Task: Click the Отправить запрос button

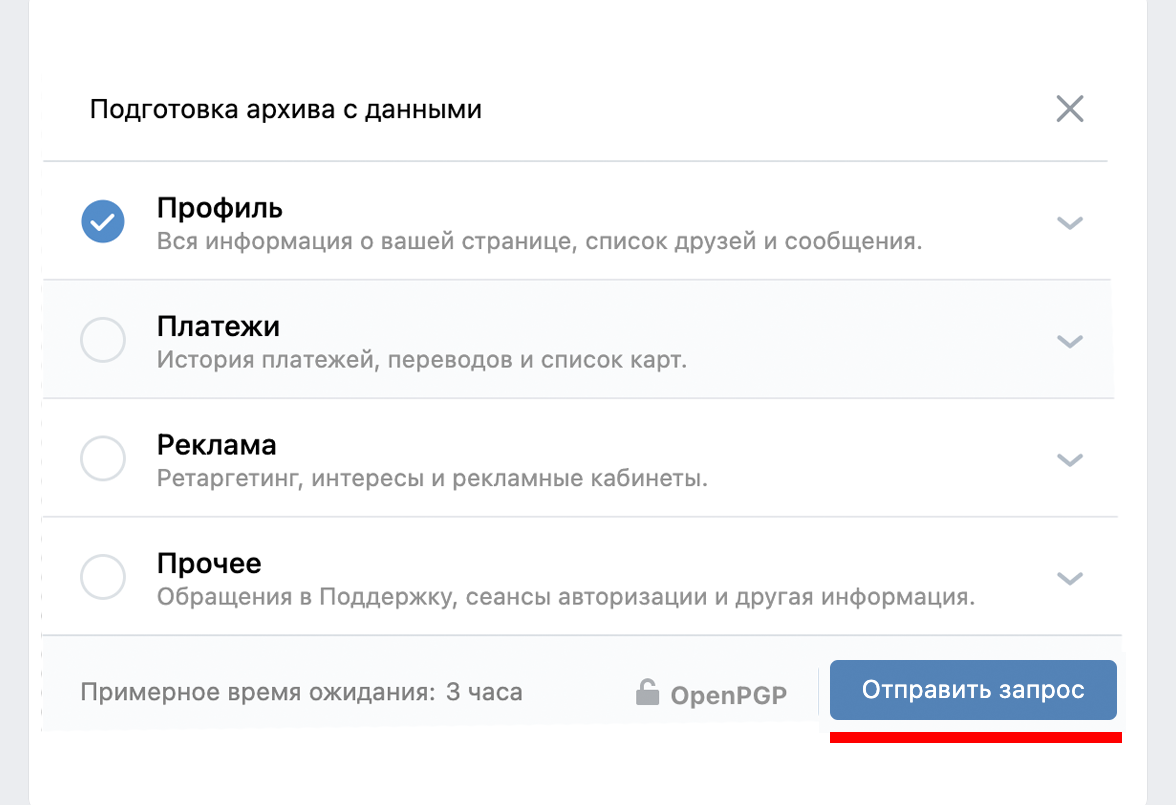Action: [x=973, y=690]
